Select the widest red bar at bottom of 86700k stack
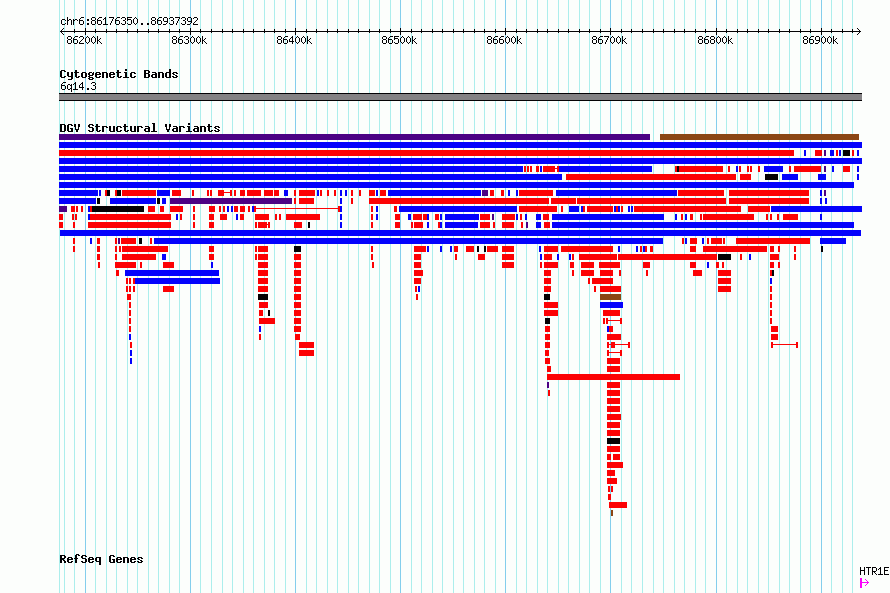Image resolution: width=890 pixels, height=593 pixels. coord(618,505)
